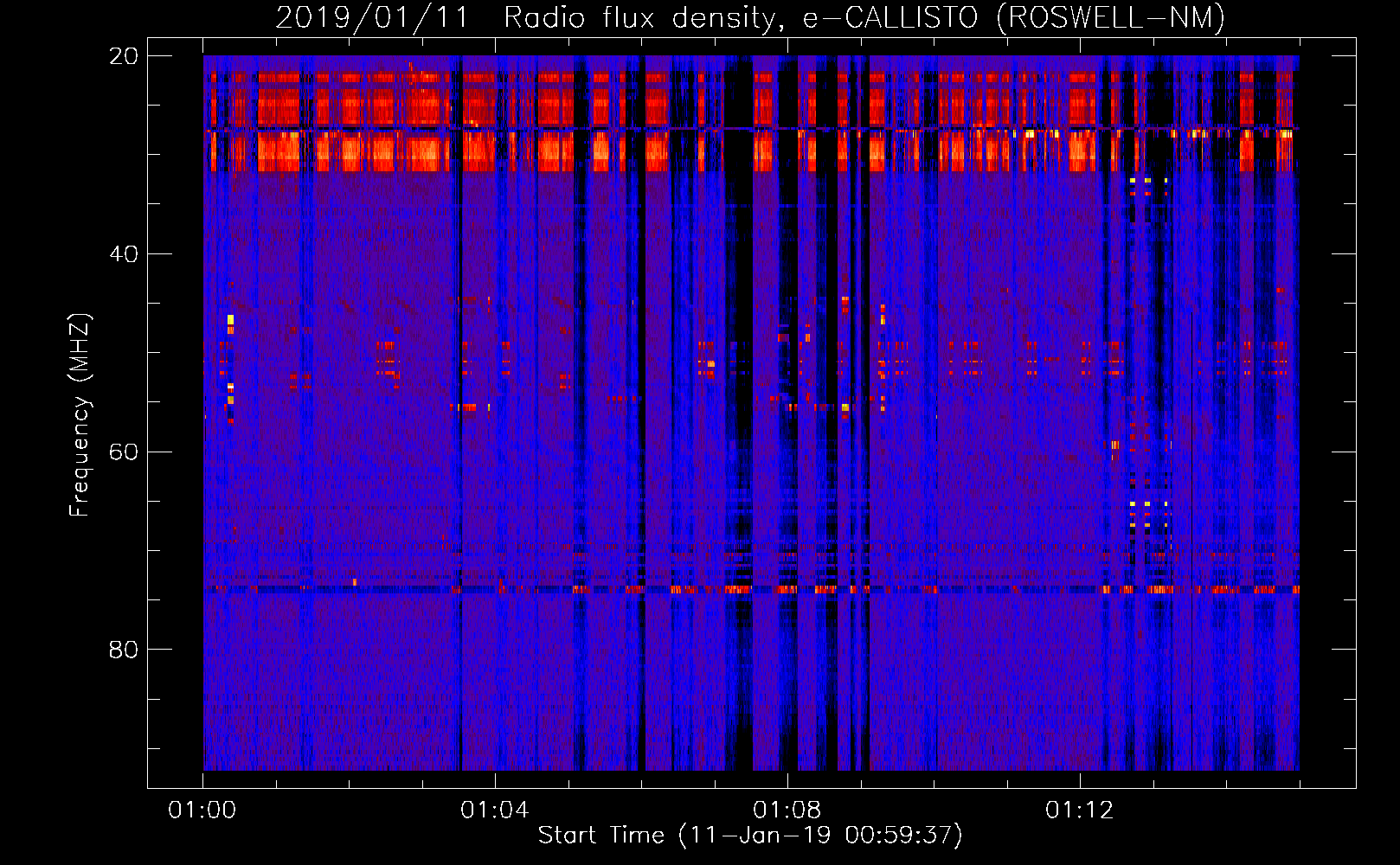Click the frequency tick label '40'
This screenshot has height=865, width=1400.
[x=124, y=254]
